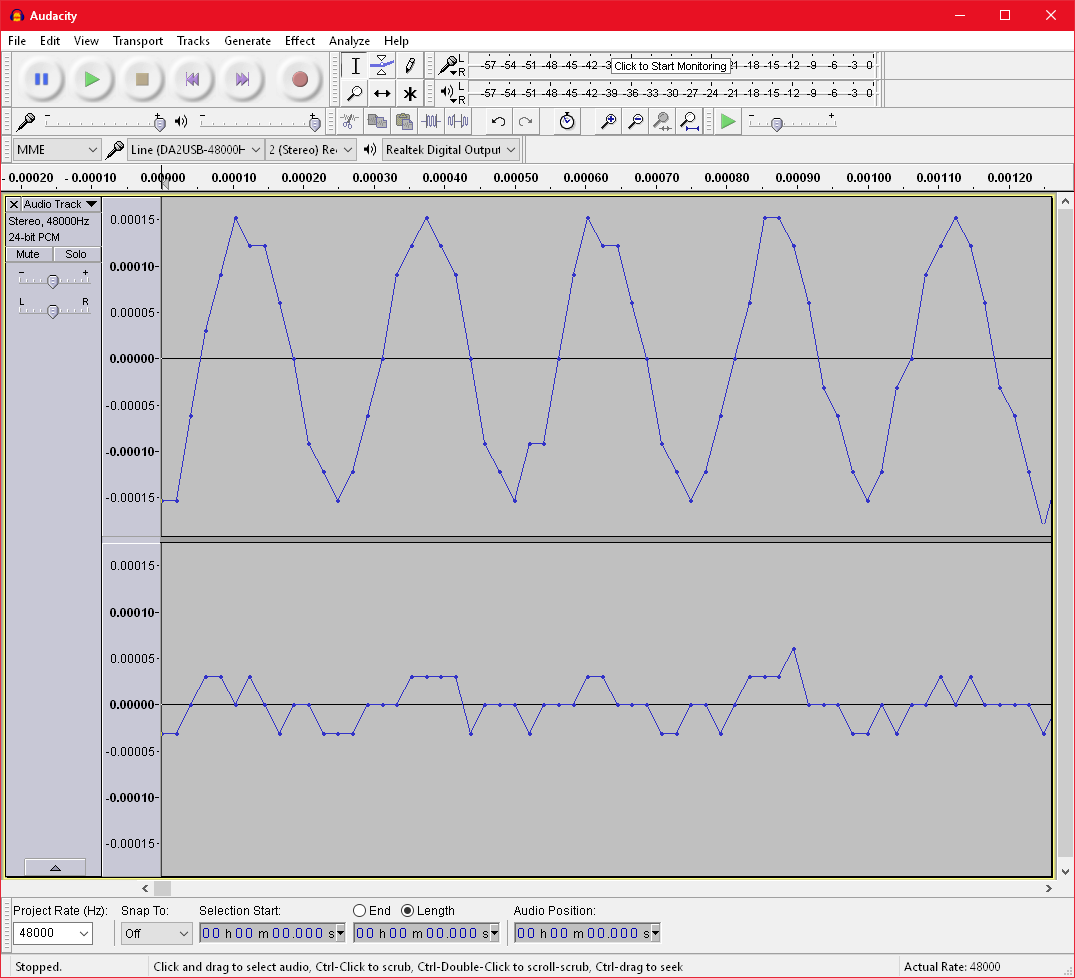Select the Length radio button
The height and width of the screenshot is (978, 1075).
[407, 911]
